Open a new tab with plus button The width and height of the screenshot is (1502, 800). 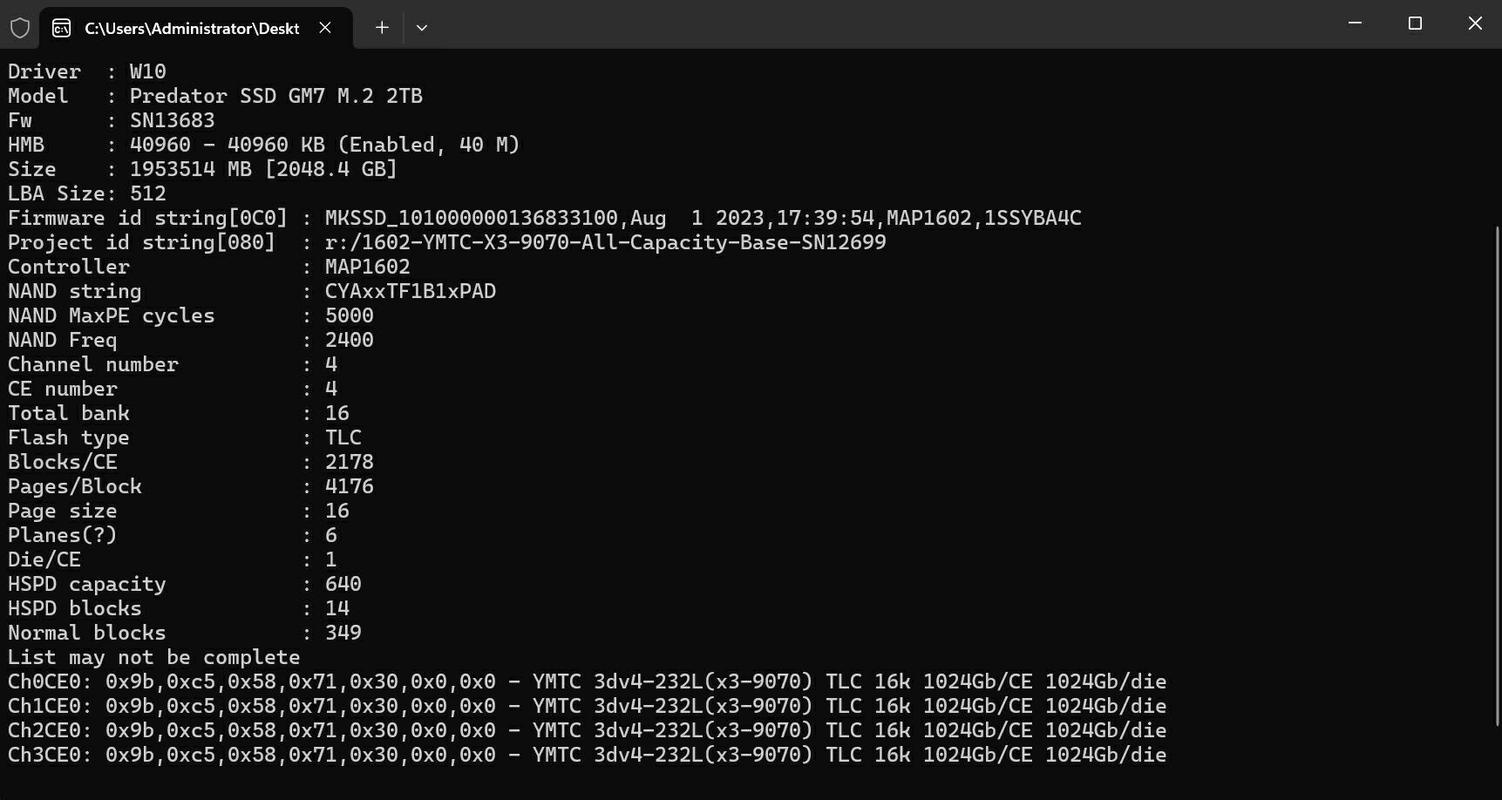click(x=381, y=28)
